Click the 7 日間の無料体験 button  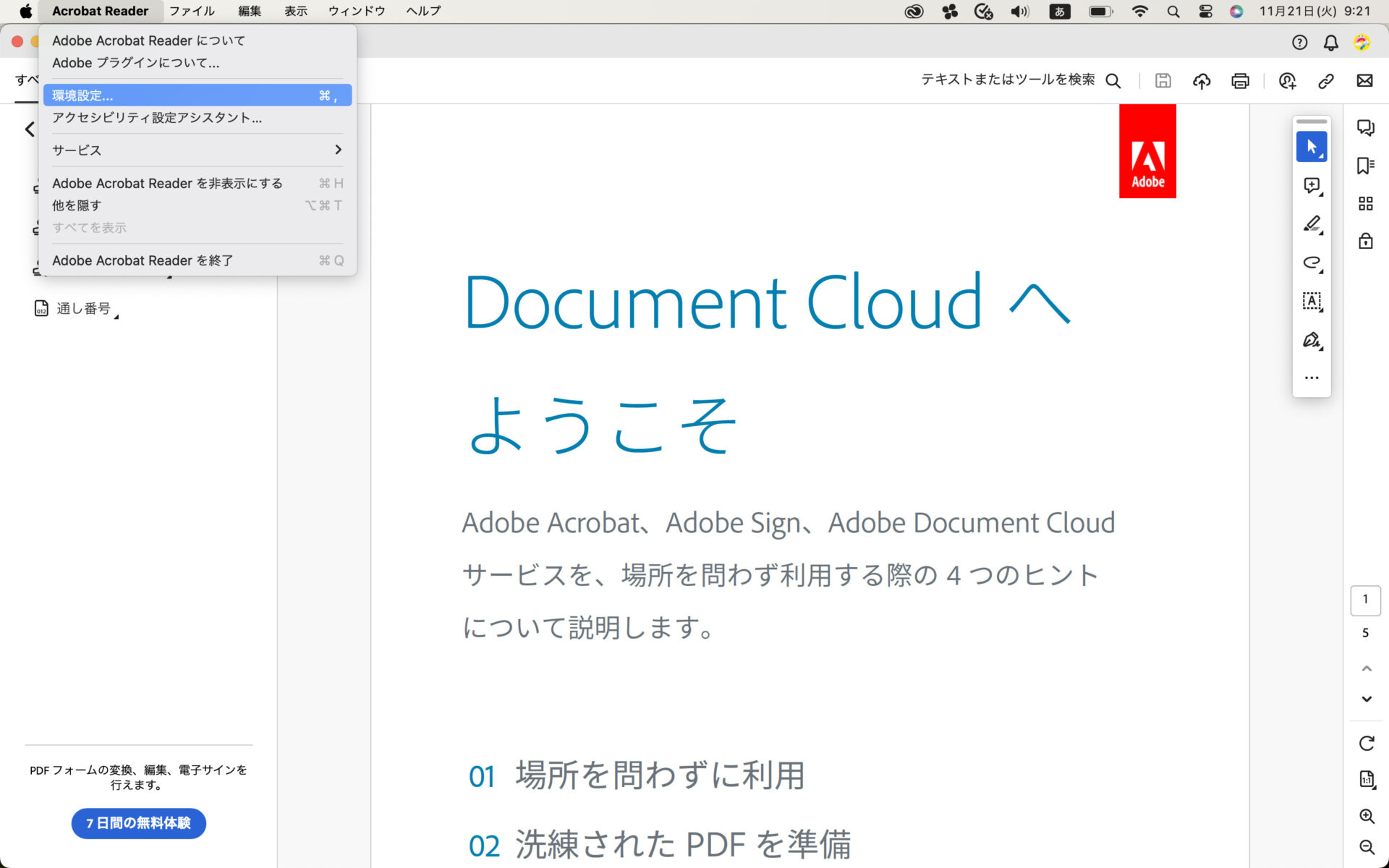[138, 823]
